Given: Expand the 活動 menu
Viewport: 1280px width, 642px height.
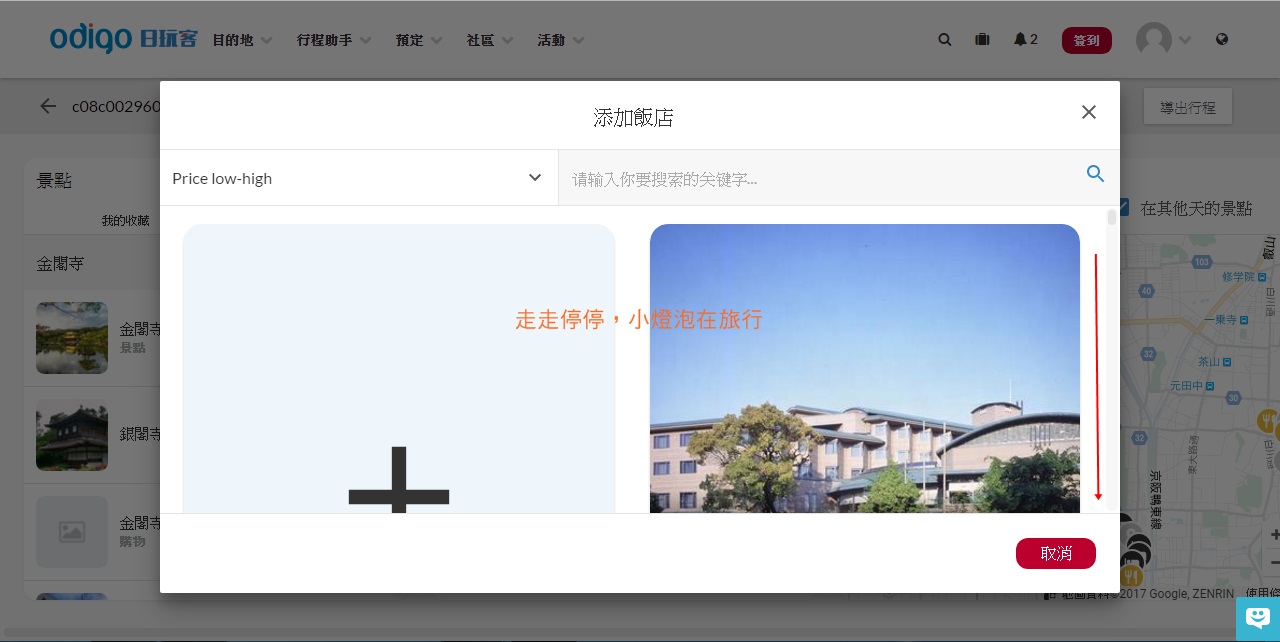Looking at the screenshot, I should [x=561, y=40].
